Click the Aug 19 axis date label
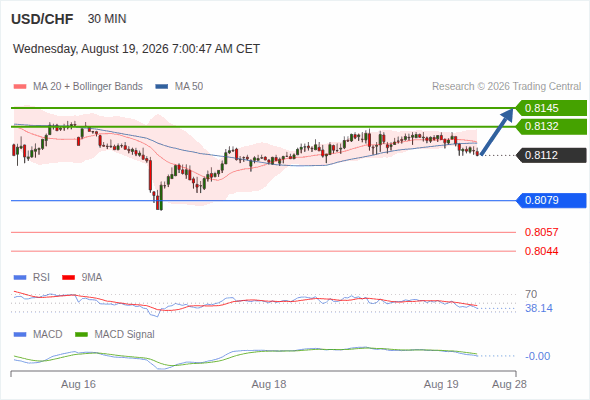The width and height of the screenshot is (590, 400). [x=441, y=384]
